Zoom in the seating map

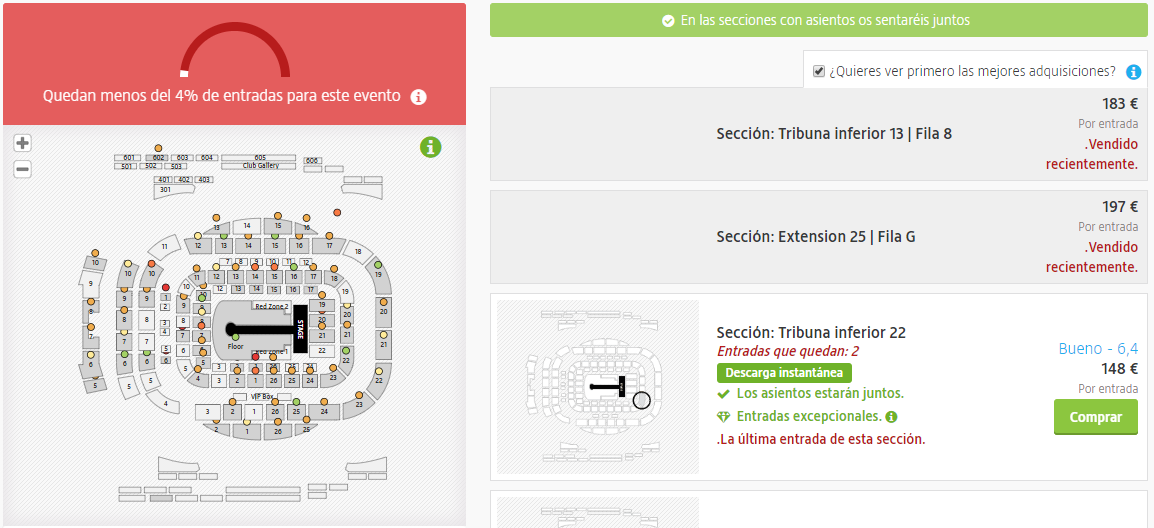(23, 143)
